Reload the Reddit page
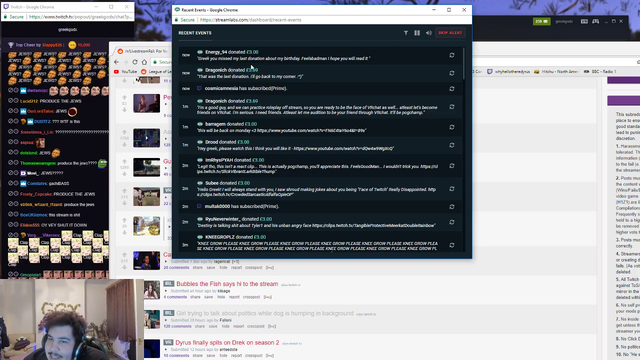The width and height of the screenshot is (640, 360). click(x=135, y=62)
